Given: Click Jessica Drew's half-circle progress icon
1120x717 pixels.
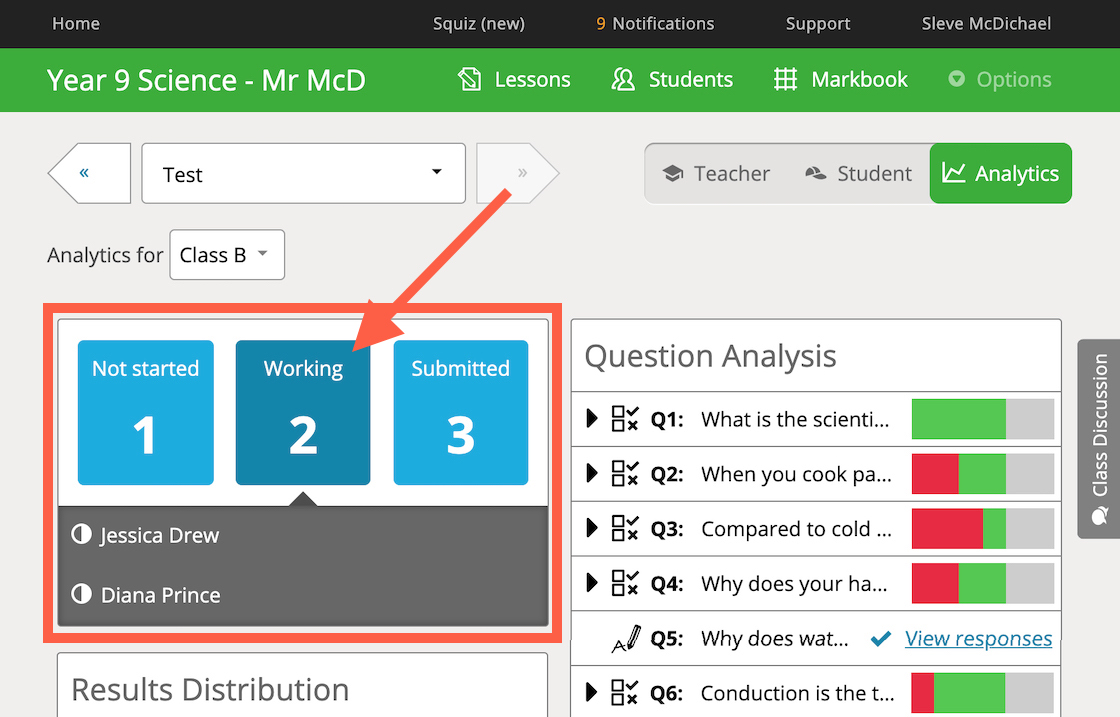Looking at the screenshot, I should 81,534.
